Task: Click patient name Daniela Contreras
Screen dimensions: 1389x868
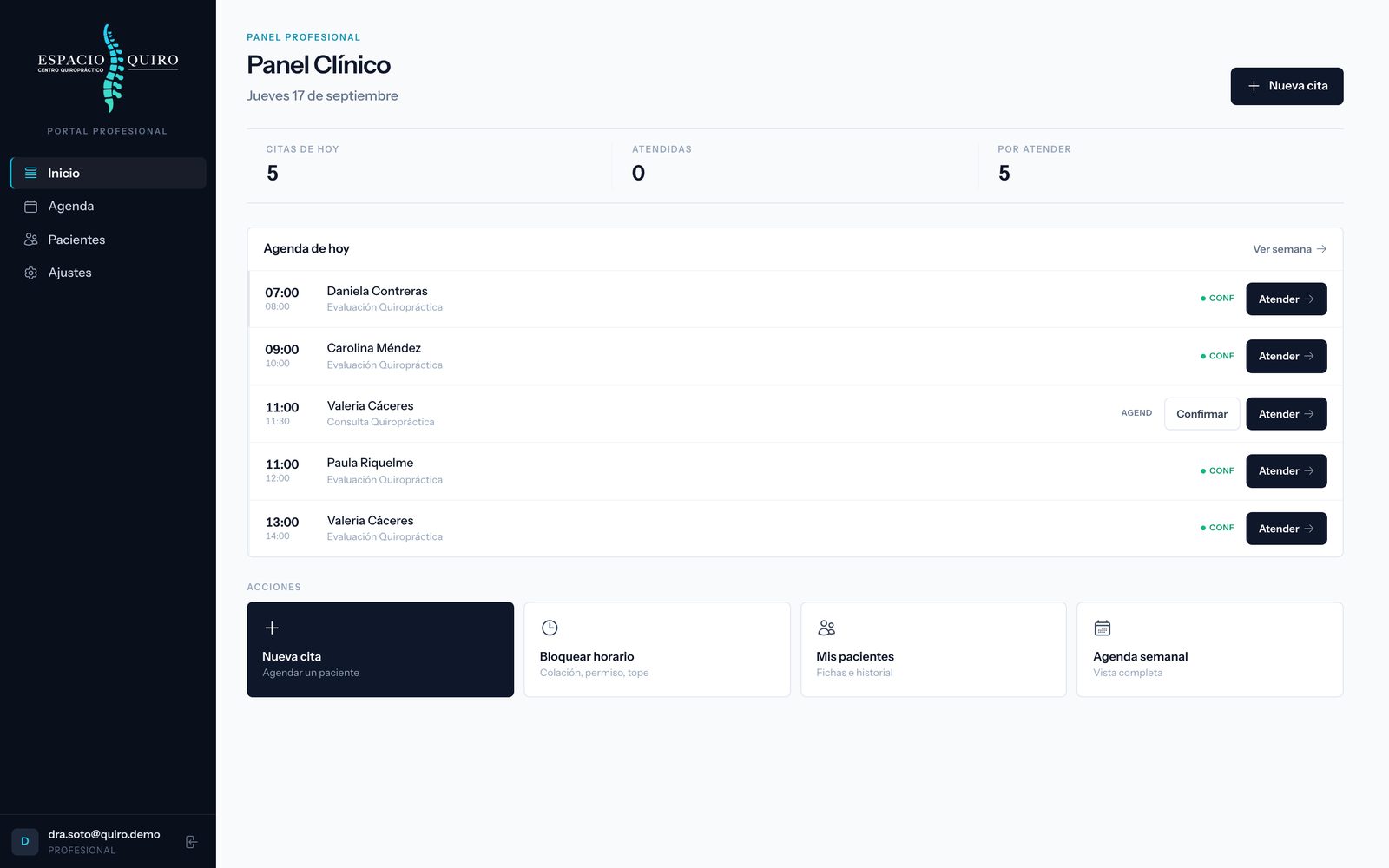Action: pyautogui.click(x=377, y=291)
